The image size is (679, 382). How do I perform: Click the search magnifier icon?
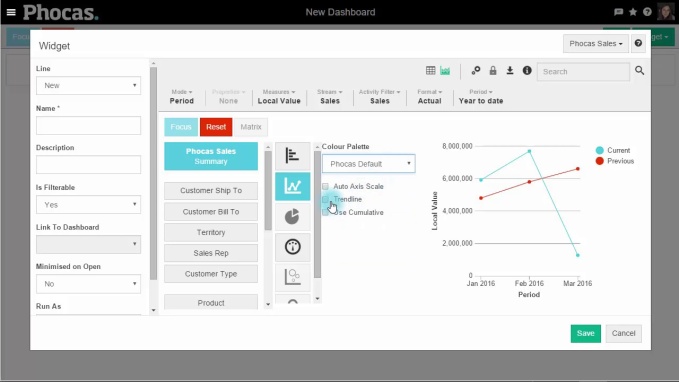click(x=640, y=71)
